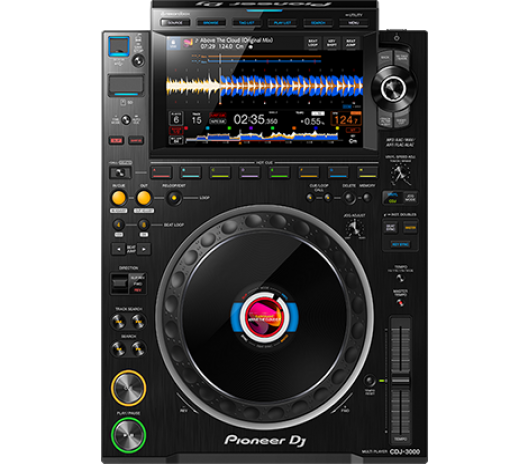Hit the green PLAY/PAUSE button

tap(128, 435)
